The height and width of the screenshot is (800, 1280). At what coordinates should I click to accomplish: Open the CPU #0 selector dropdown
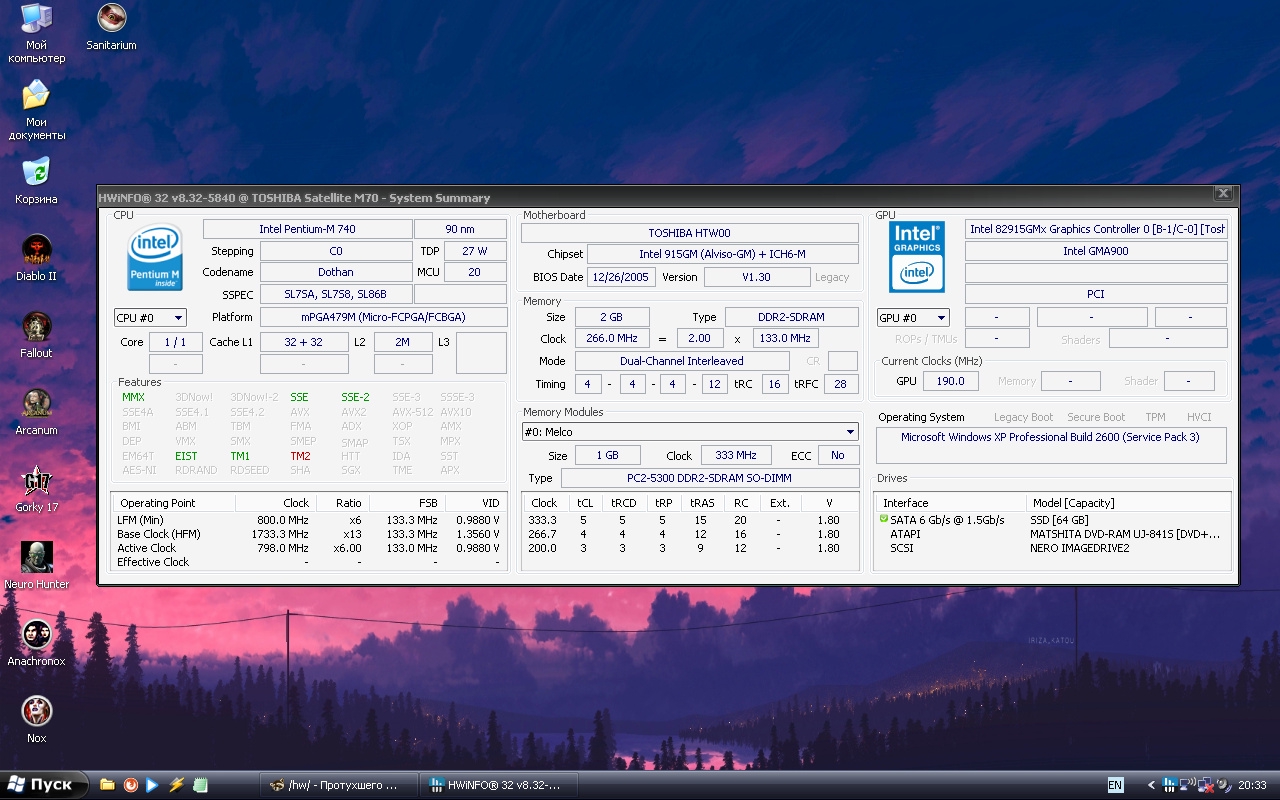click(x=150, y=318)
